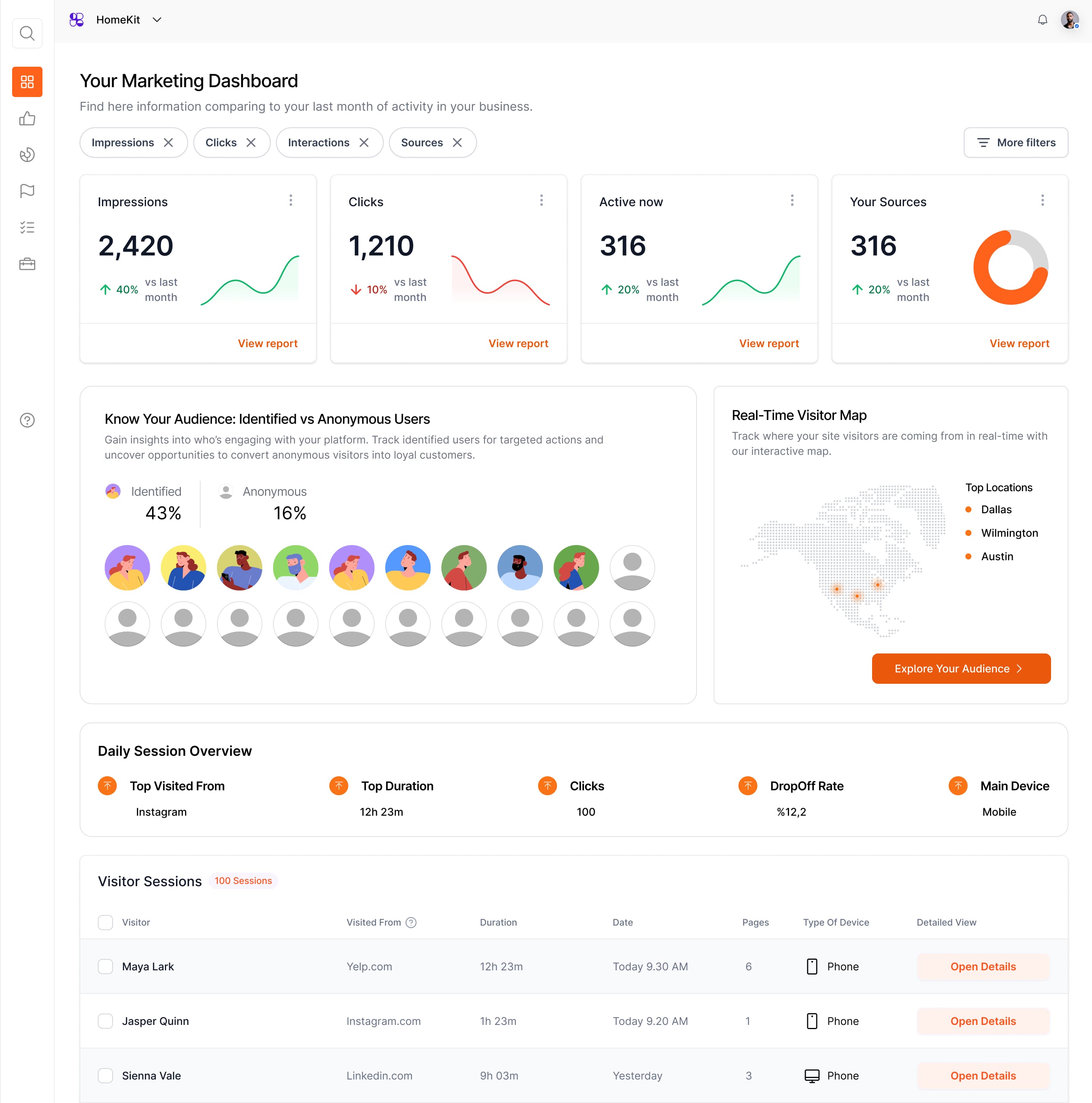Select the active dashboard grid sidebar tab

[27, 82]
